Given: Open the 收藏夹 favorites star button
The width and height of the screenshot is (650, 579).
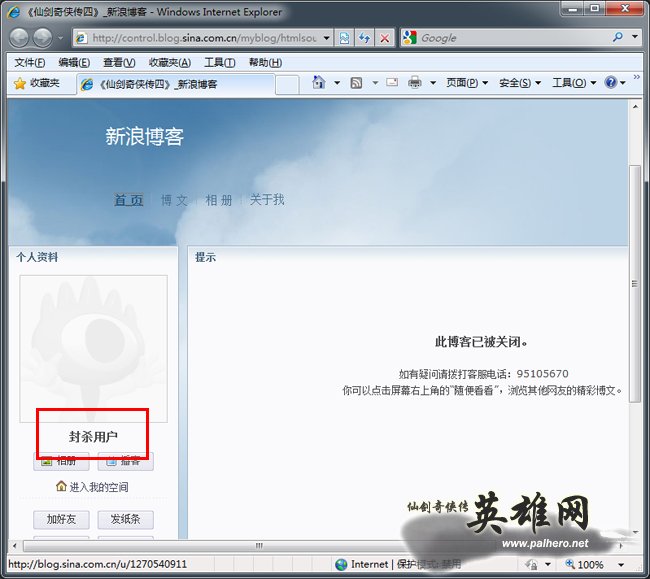Looking at the screenshot, I should 36,84.
